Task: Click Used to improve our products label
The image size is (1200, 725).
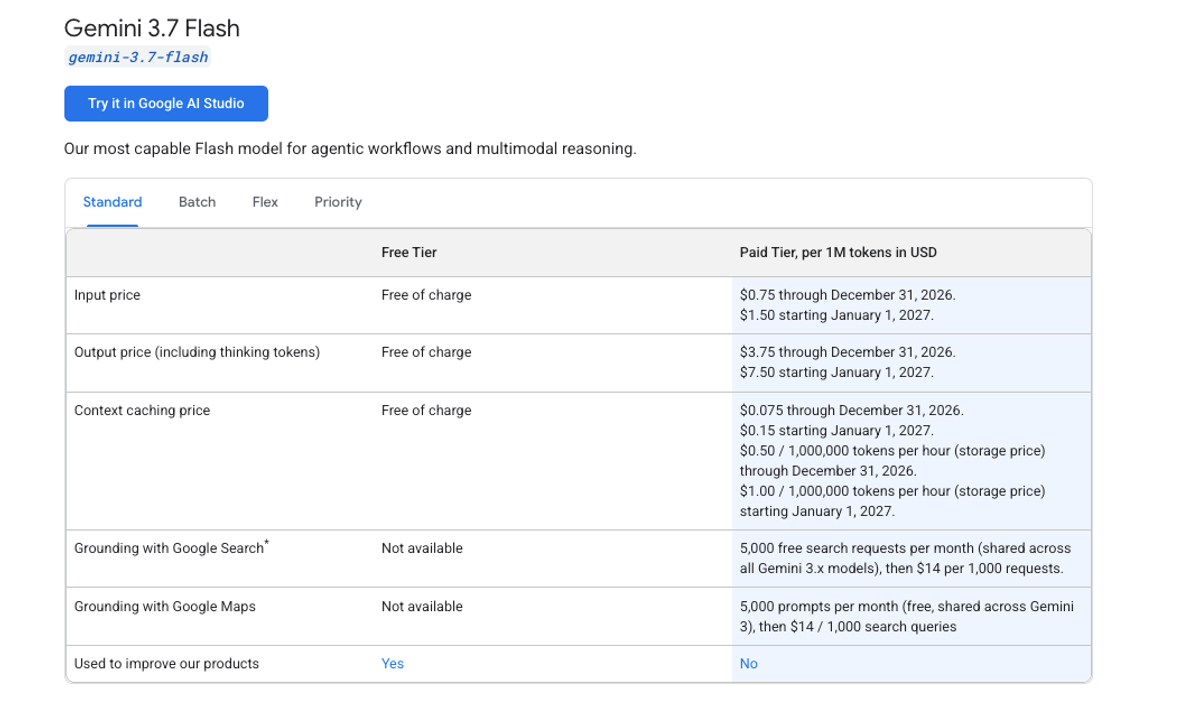Action: 166,664
